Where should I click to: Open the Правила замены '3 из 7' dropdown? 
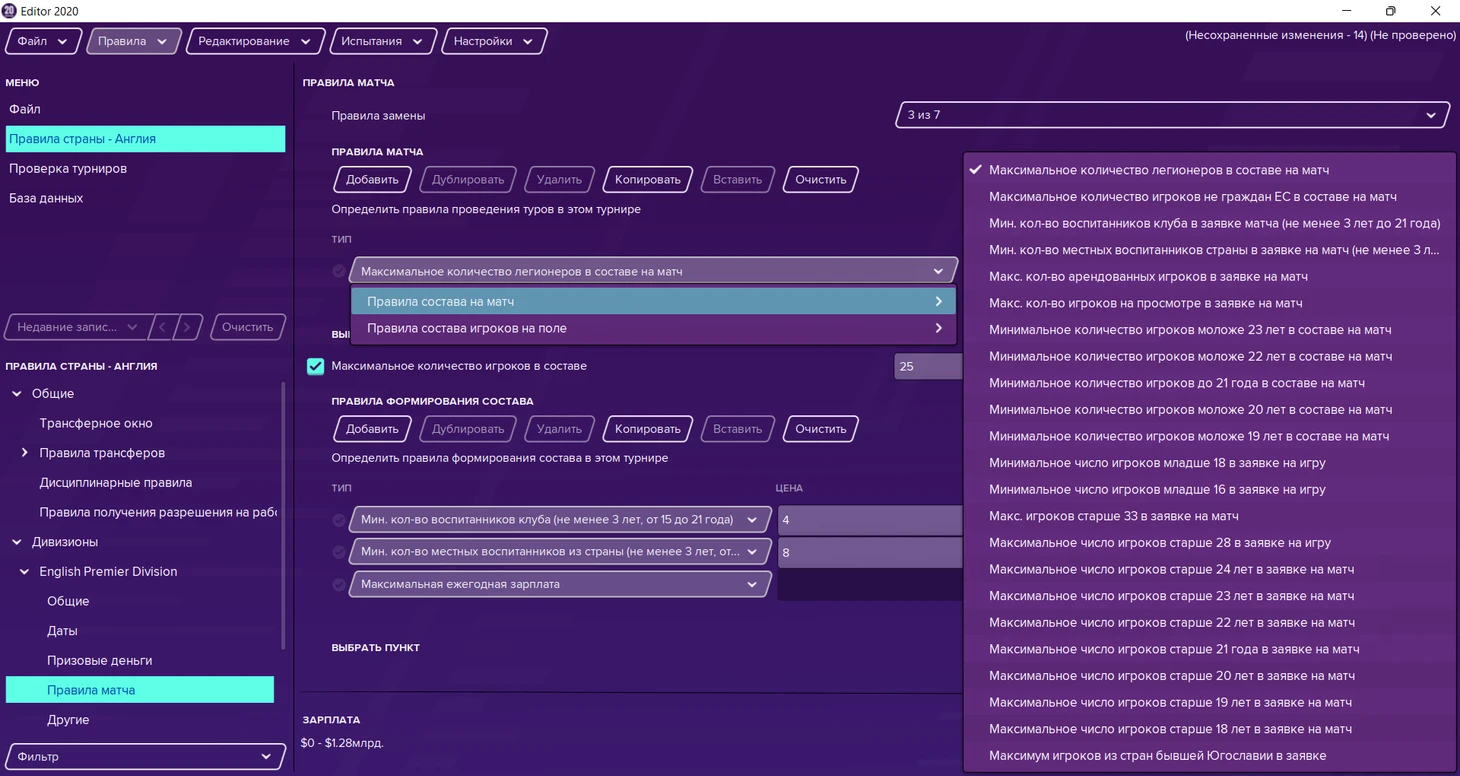coord(1171,115)
